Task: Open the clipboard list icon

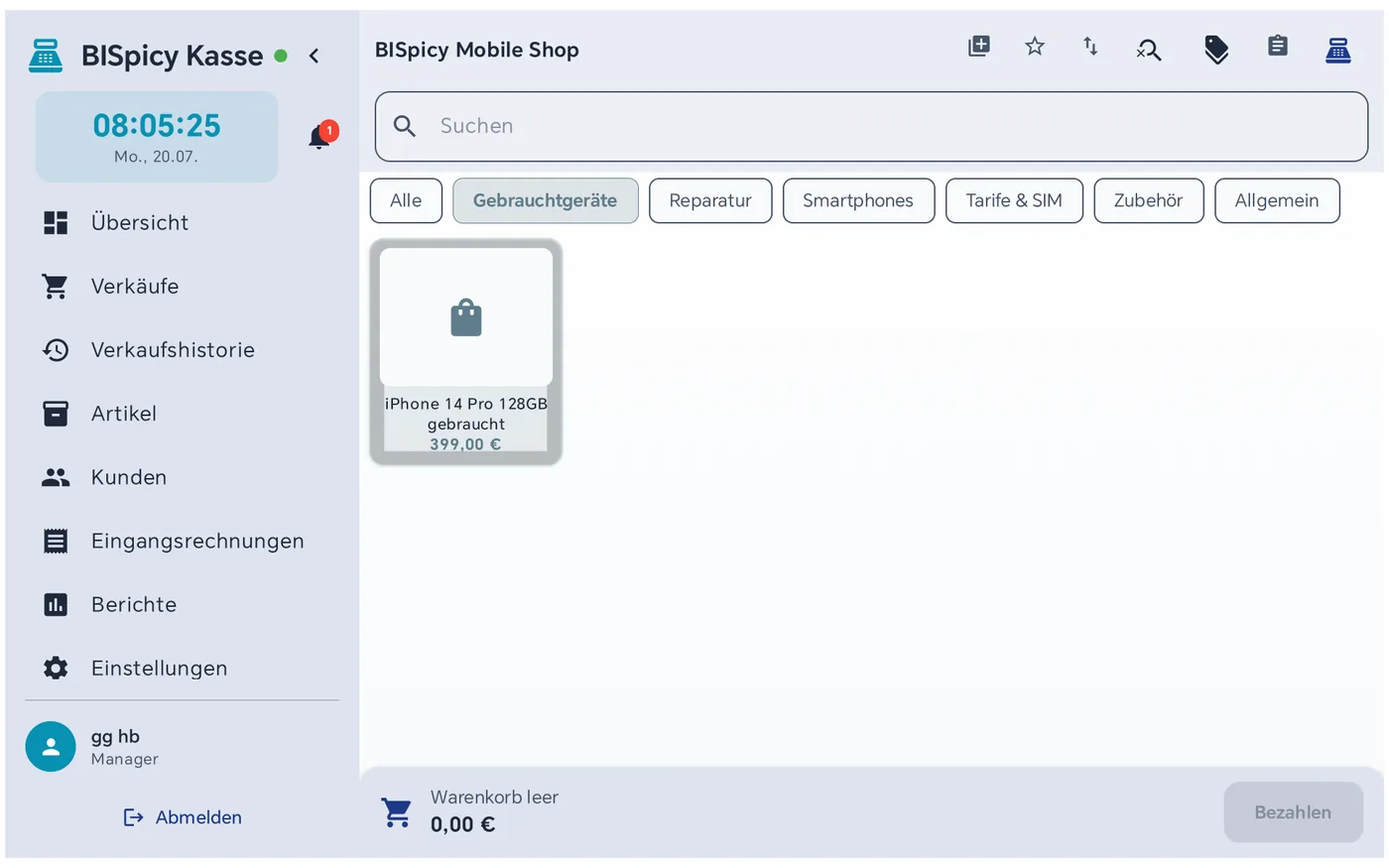Action: point(1278,46)
